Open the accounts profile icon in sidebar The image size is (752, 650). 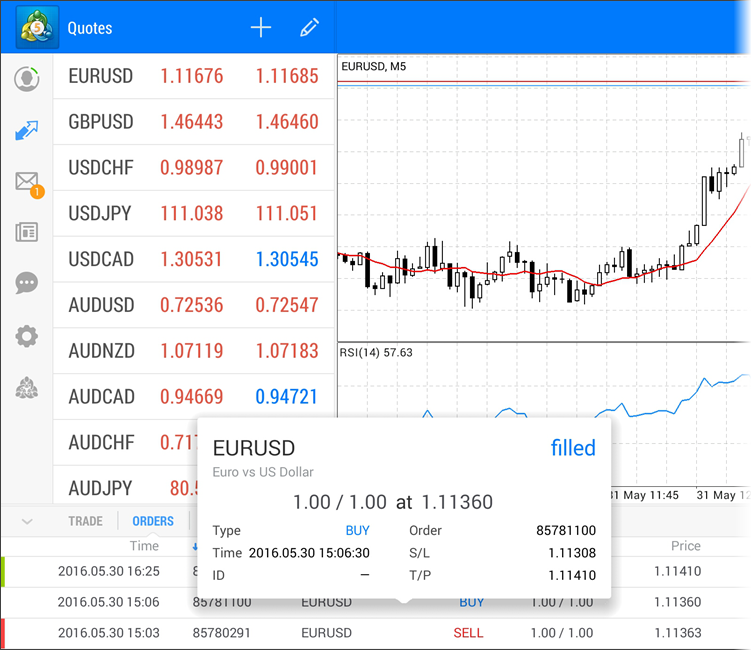tap(27, 78)
